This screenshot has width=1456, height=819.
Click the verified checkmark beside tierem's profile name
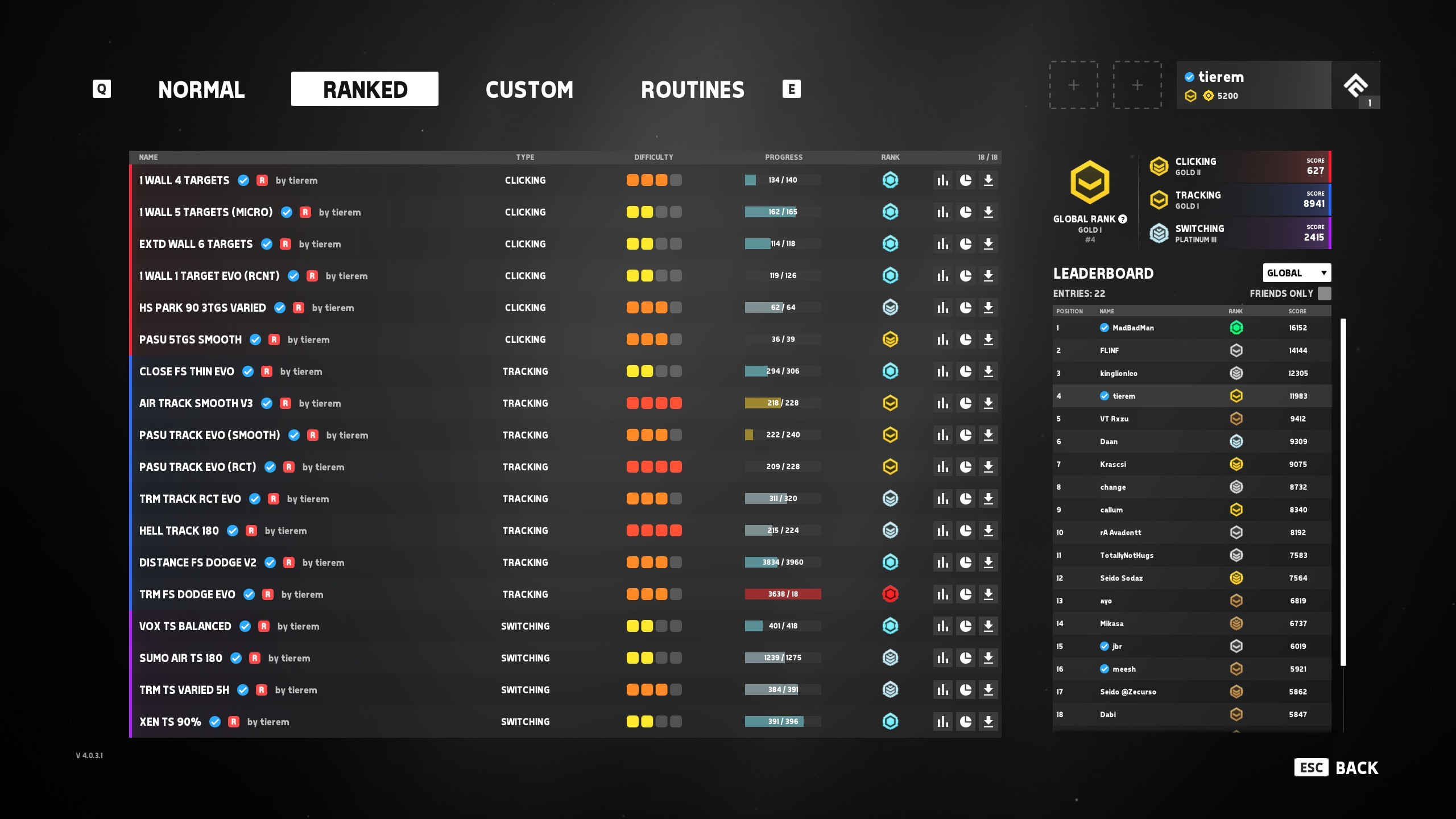click(1189, 77)
